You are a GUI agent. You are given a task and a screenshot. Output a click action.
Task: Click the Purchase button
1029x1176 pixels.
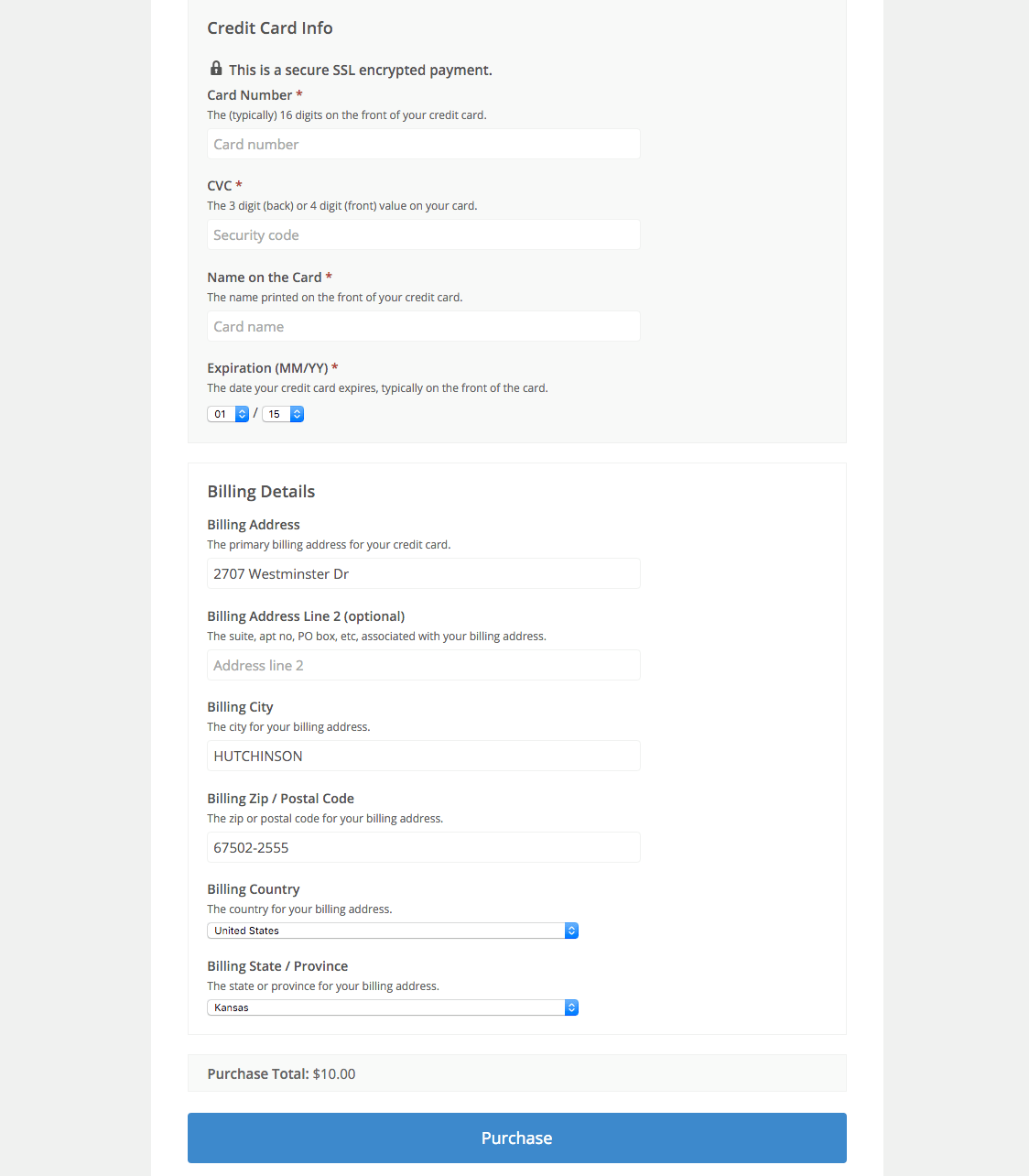coord(515,1138)
